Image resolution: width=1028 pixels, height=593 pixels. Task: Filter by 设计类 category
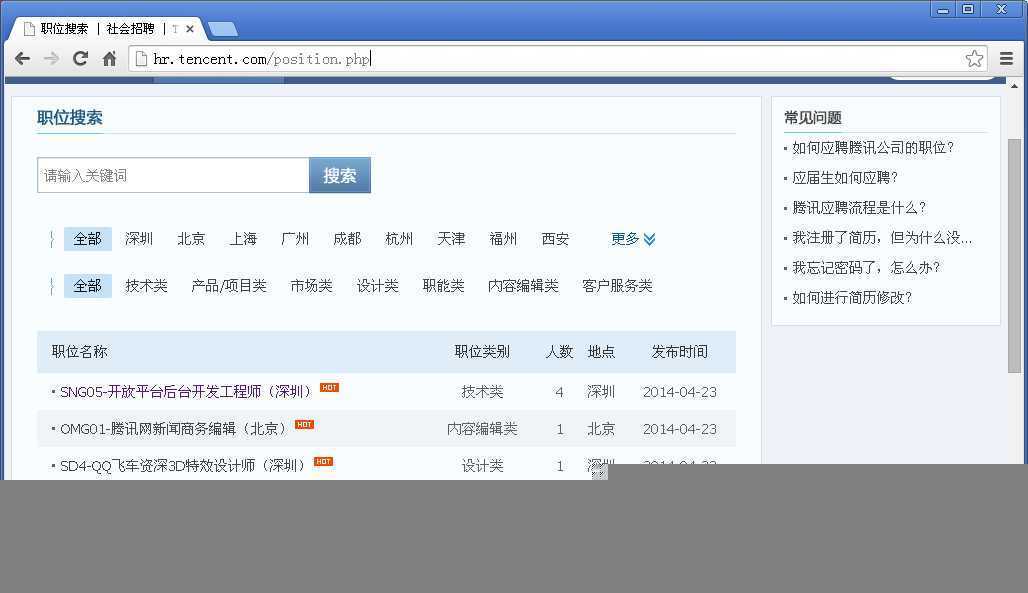click(378, 286)
